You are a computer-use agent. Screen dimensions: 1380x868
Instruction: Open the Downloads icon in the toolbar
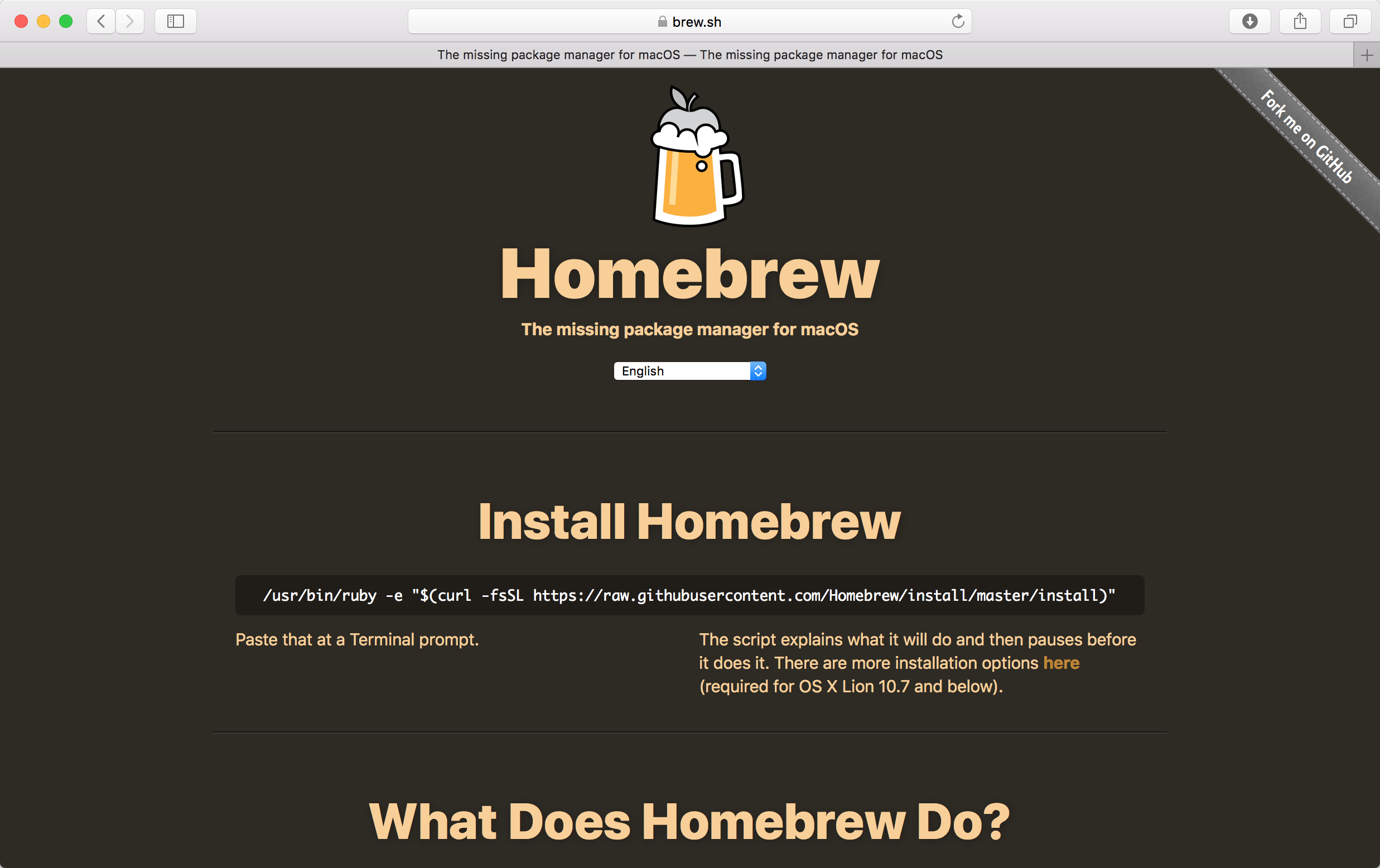tap(1249, 21)
